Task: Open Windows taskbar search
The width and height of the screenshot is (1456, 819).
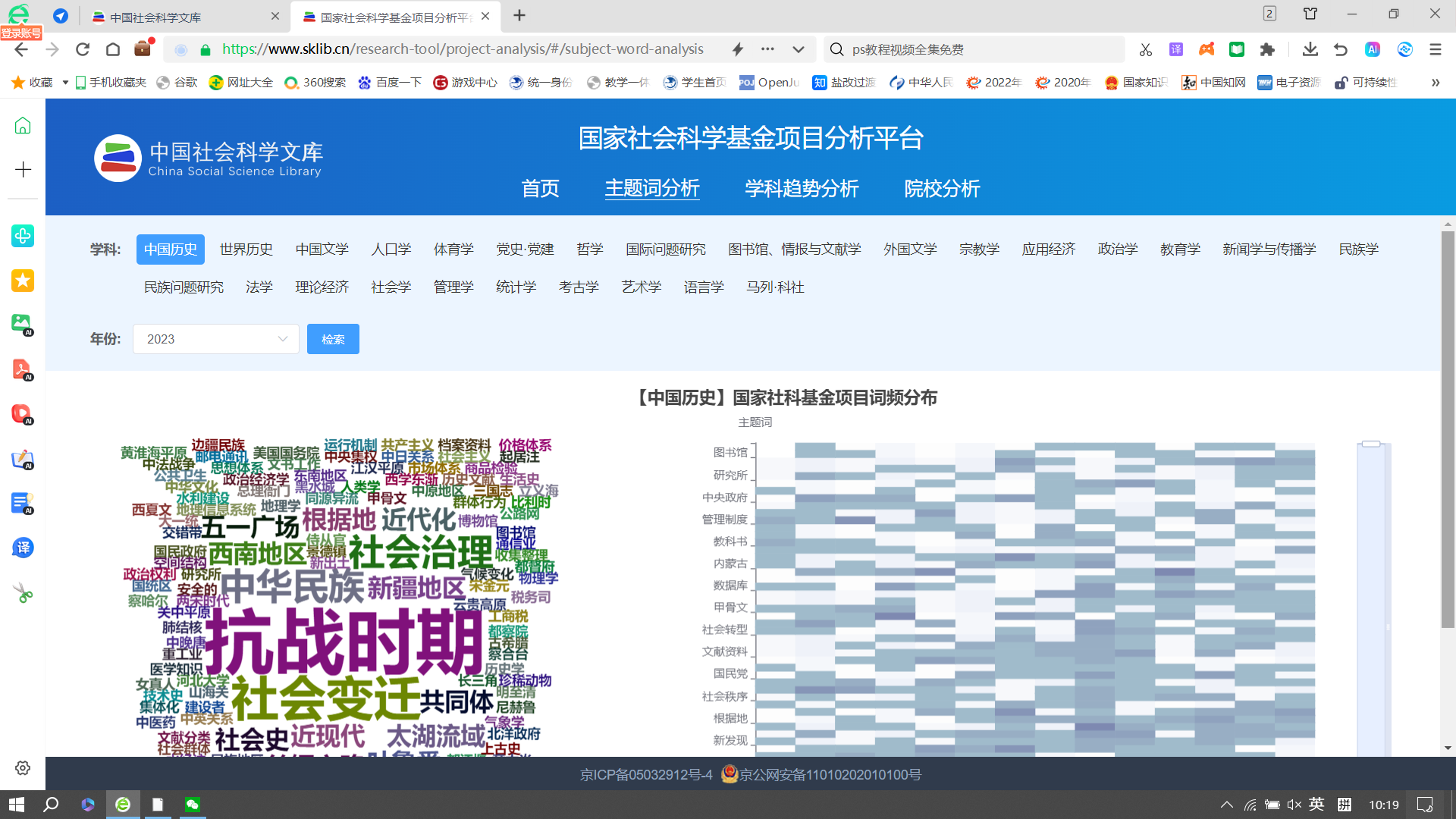Action: pyautogui.click(x=51, y=805)
